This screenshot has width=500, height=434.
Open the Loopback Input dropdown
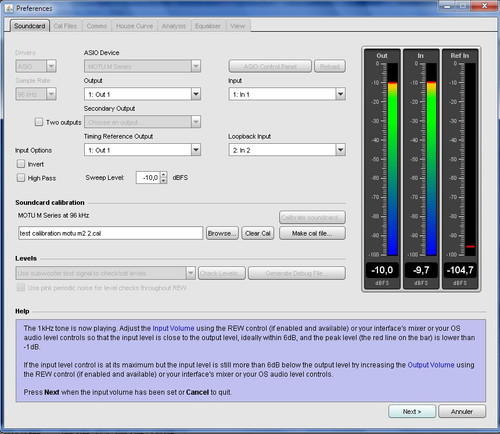[x=287, y=150]
